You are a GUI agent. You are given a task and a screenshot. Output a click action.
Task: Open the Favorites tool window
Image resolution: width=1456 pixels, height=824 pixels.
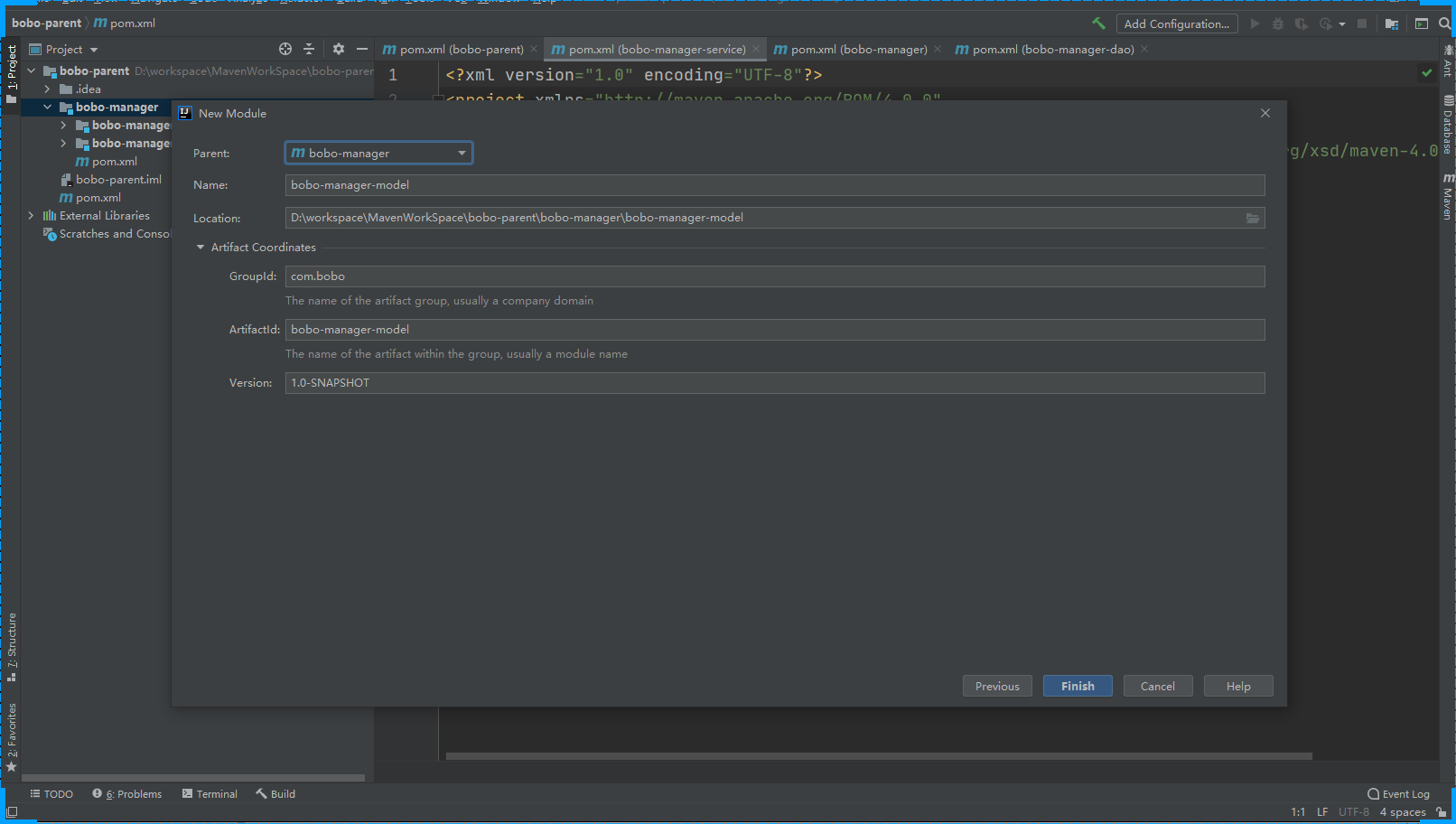pos(12,736)
